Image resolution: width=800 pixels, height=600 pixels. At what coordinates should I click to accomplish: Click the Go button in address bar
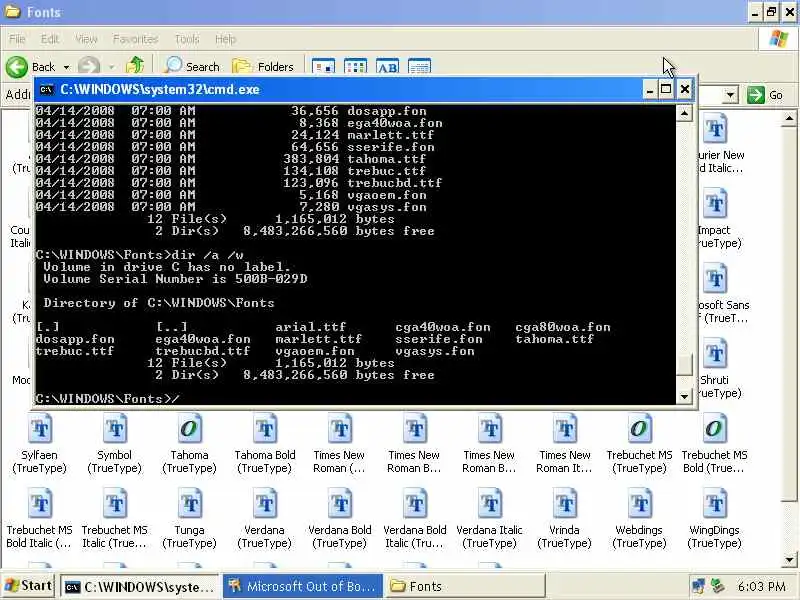point(765,95)
